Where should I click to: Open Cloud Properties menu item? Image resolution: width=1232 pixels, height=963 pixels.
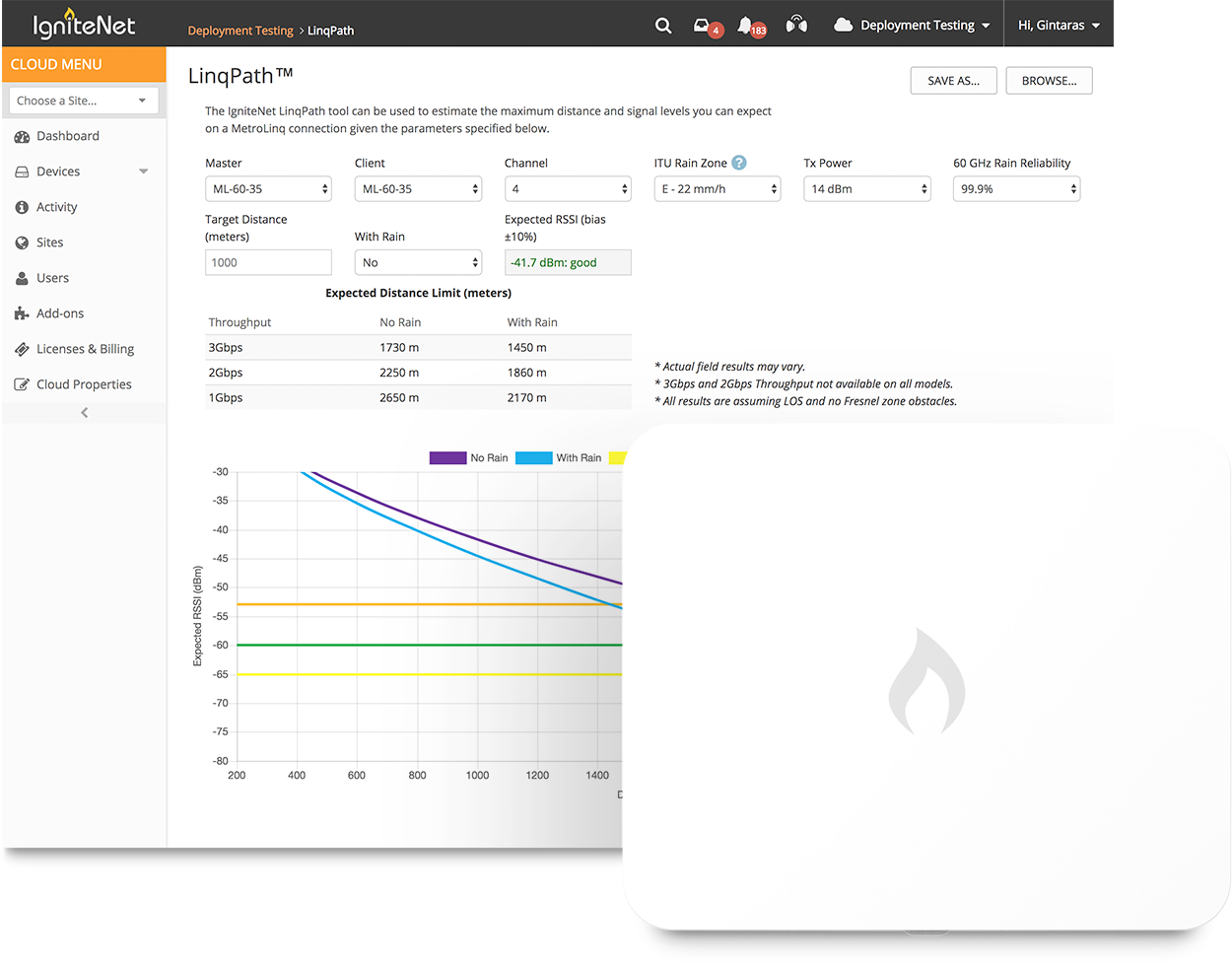tap(84, 384)
